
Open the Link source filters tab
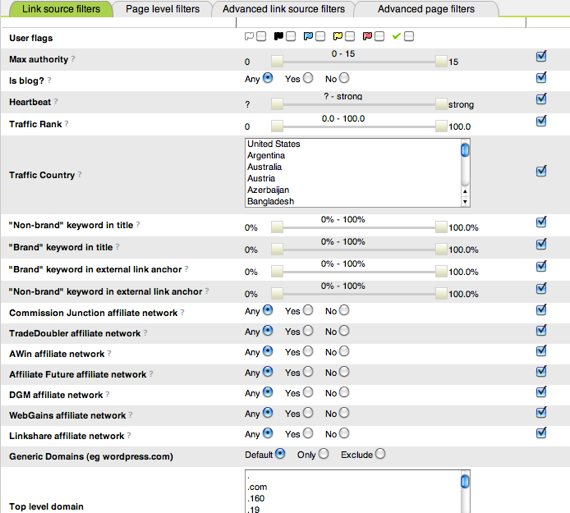60,9
